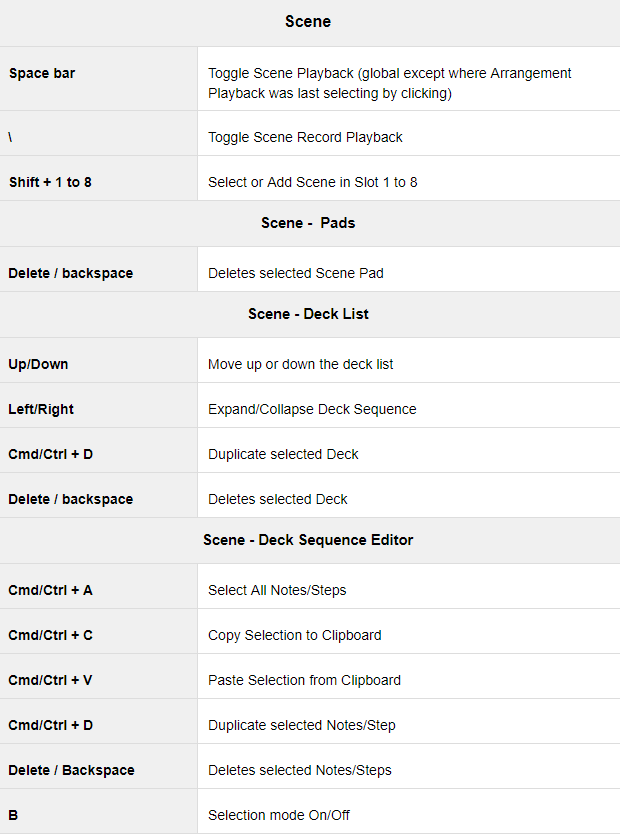Image resolution: width=620 pixels, height=835 pixels.
Task: Select the 'Deletes selected Deck' description
Action: tap(278, 500)
